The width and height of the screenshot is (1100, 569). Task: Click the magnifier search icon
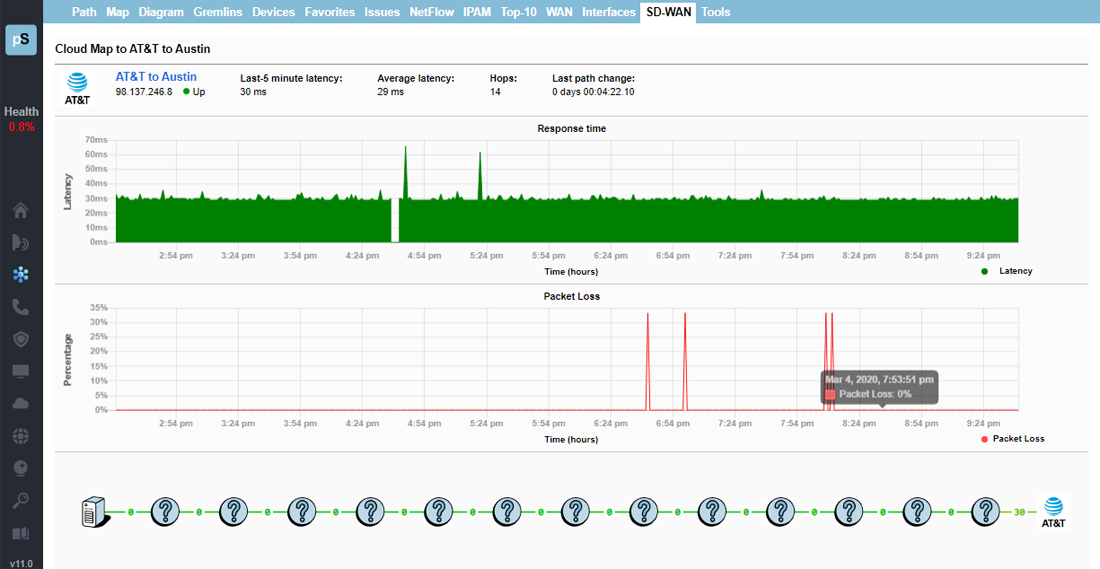21,500
